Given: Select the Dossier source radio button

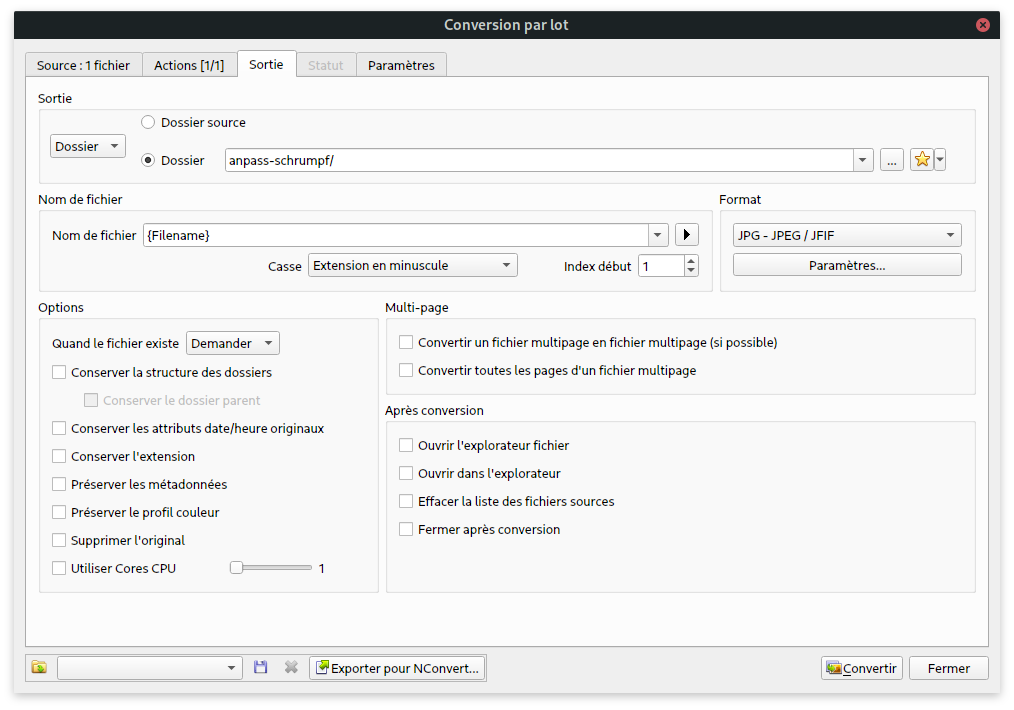Looking at the screenshot, I should (148, 122).
